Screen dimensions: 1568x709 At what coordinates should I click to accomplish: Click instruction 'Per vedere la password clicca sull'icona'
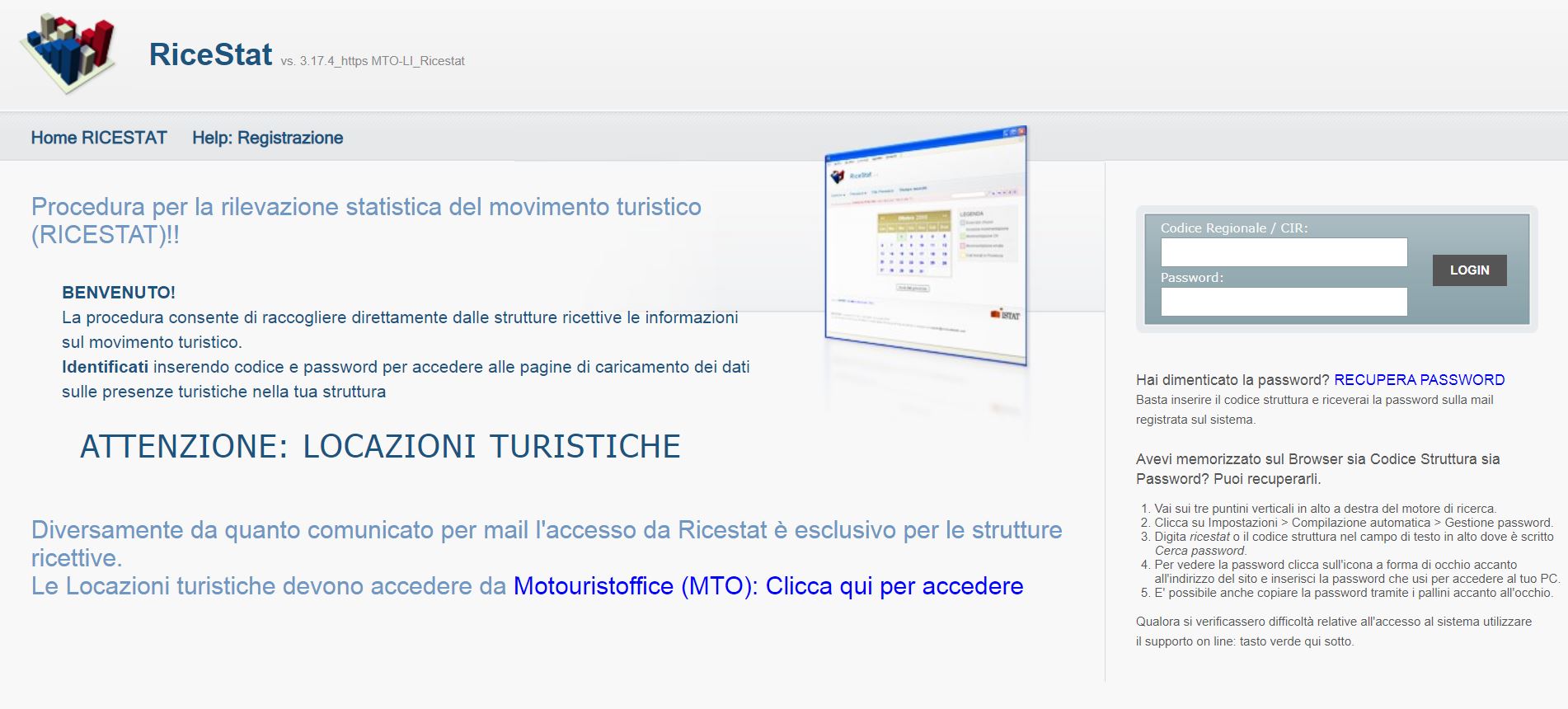1356,571
